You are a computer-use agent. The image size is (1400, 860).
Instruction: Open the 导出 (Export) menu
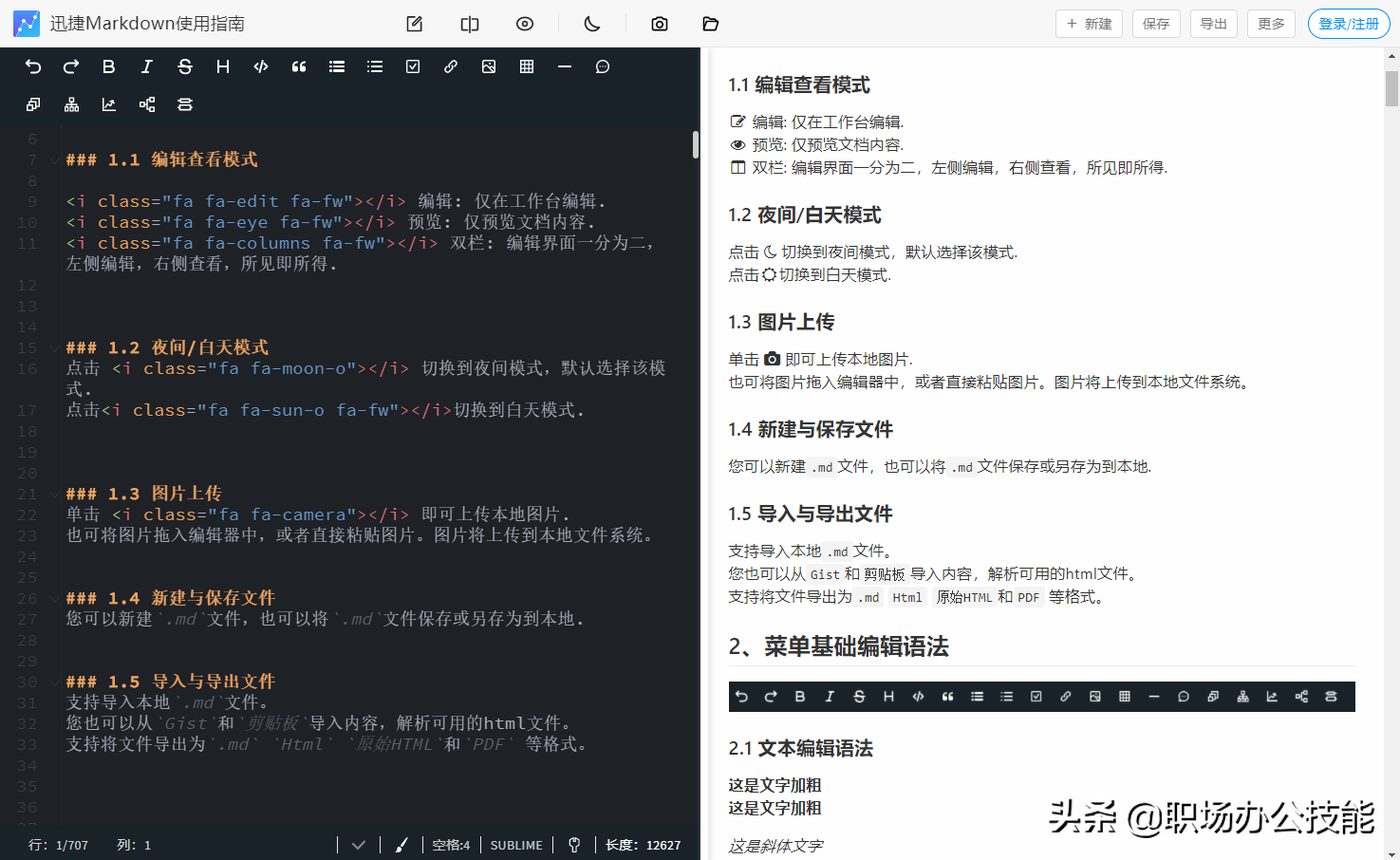click(x=1213, y=24)
